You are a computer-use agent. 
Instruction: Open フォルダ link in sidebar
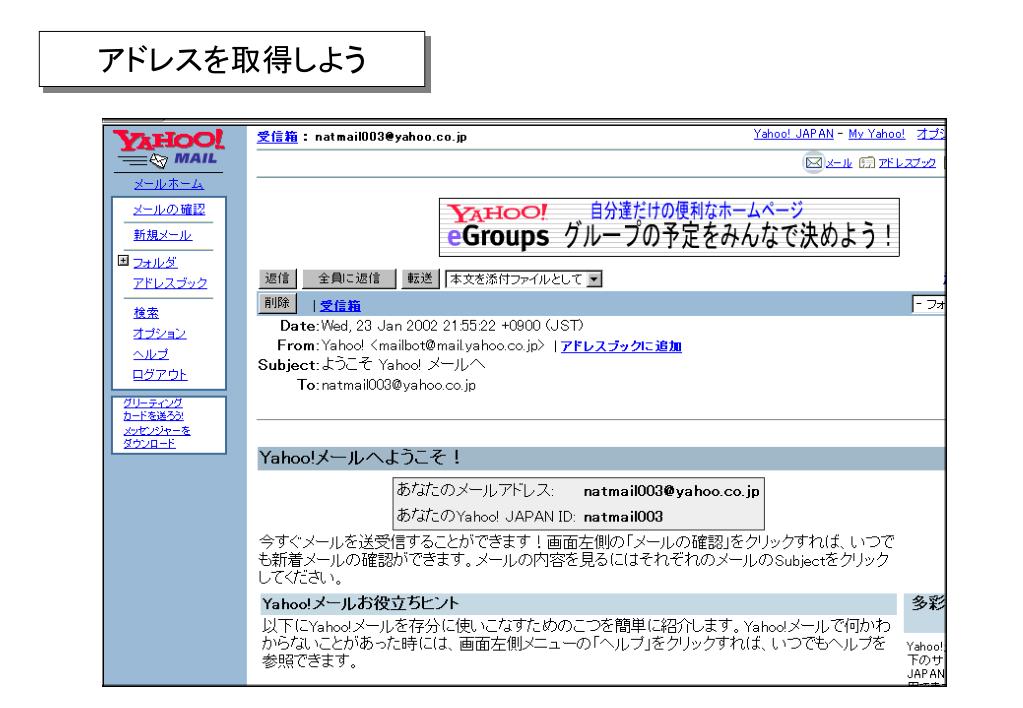point(155,262)
